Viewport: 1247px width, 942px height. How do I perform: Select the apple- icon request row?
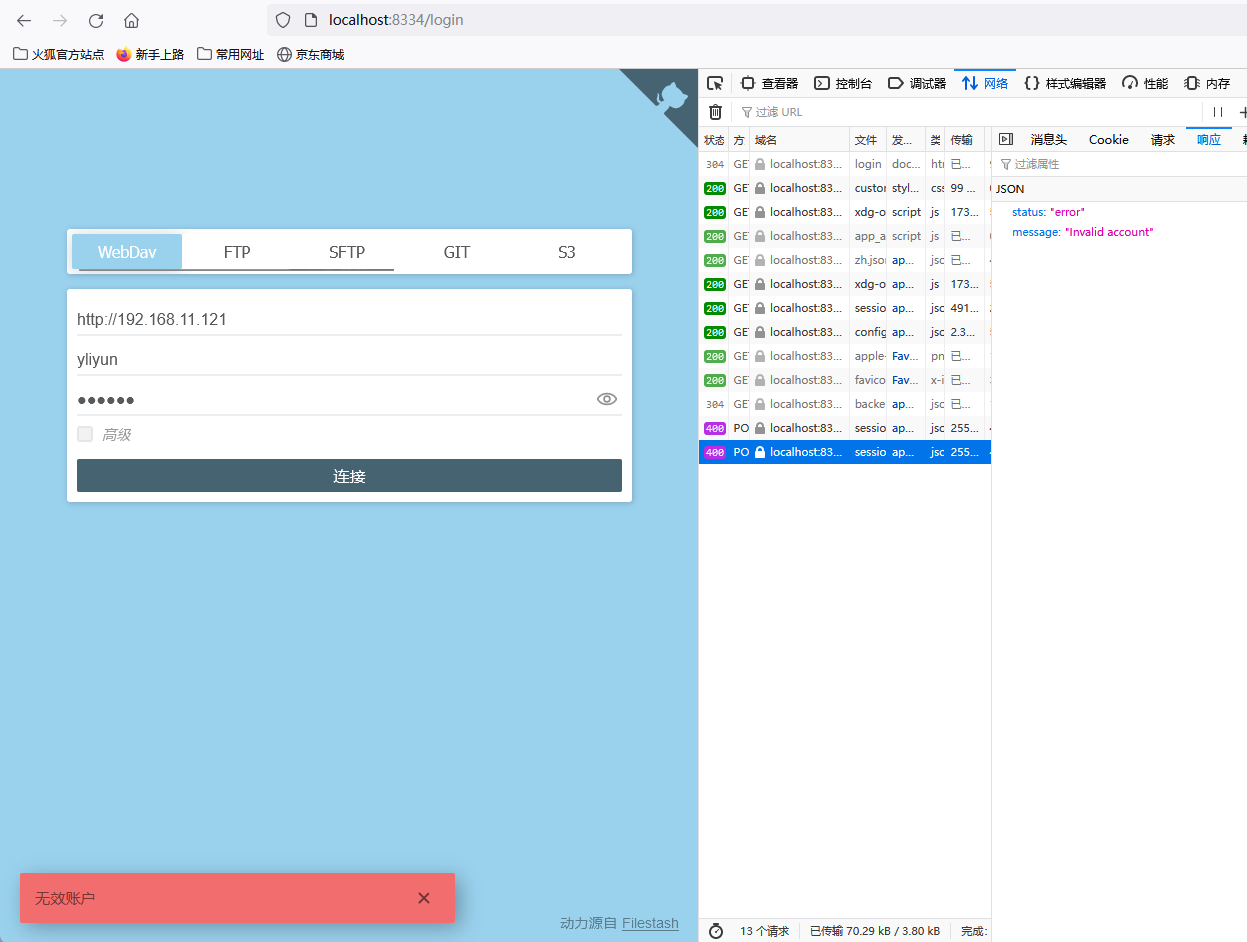click(845, 356)
